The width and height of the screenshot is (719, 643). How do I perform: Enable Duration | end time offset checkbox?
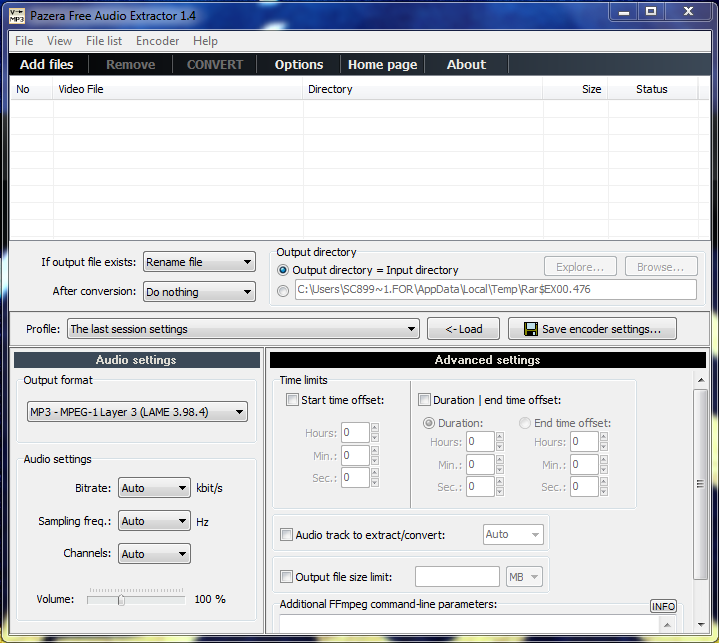click(424, 400)
